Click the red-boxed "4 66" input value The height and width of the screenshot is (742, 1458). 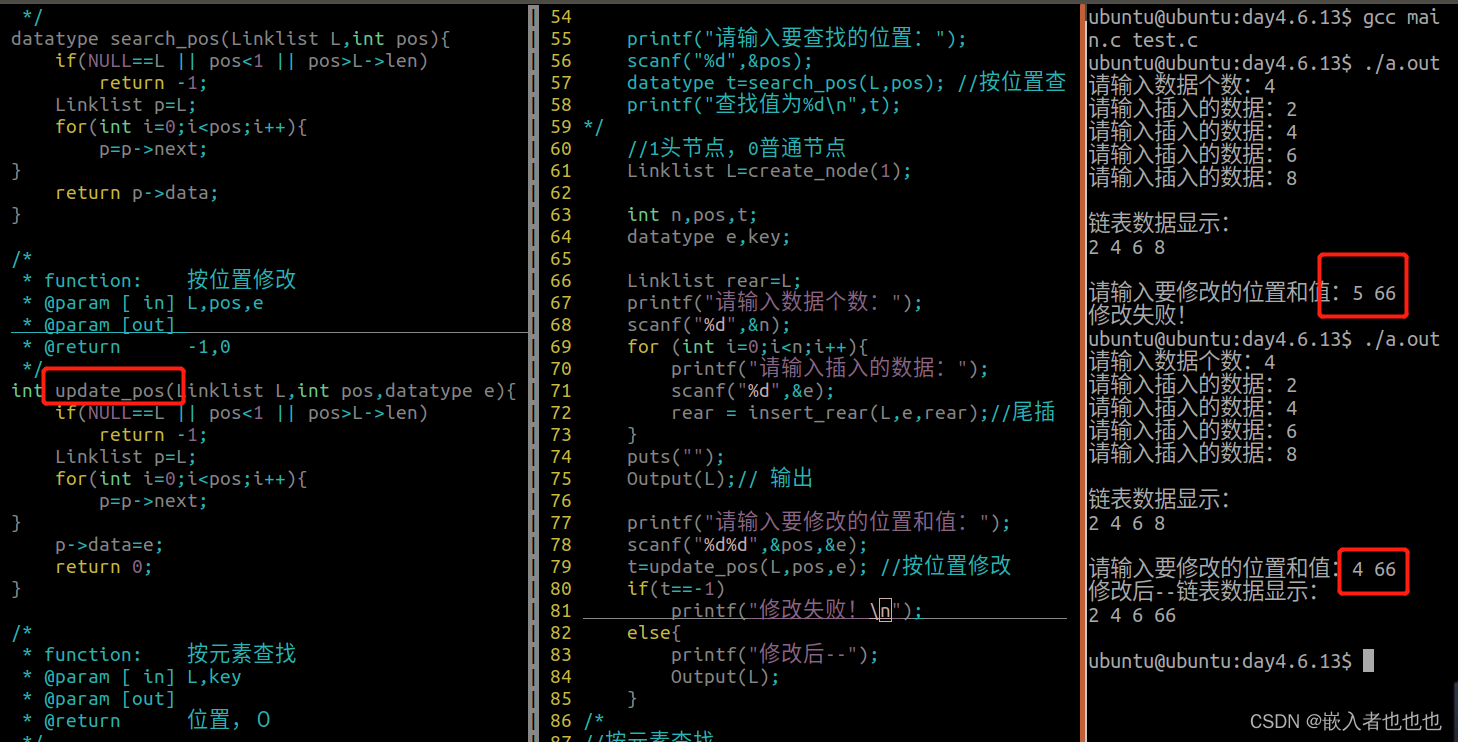click(1373, 570)
